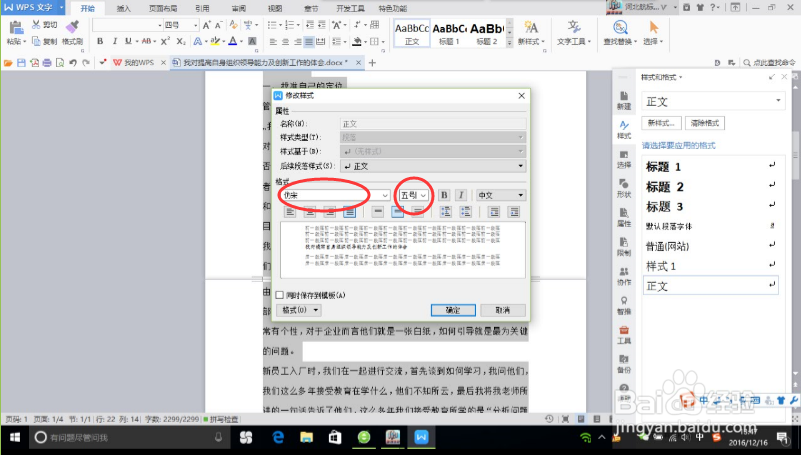Expand the styles gallery more arrow

[x=509, y=43]
